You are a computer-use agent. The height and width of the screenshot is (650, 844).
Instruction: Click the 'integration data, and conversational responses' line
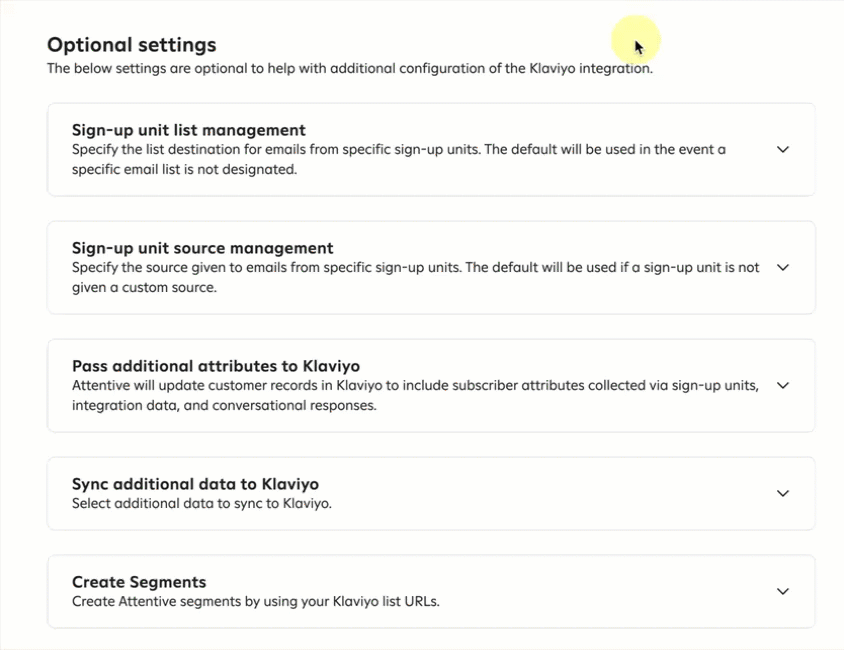223,405
